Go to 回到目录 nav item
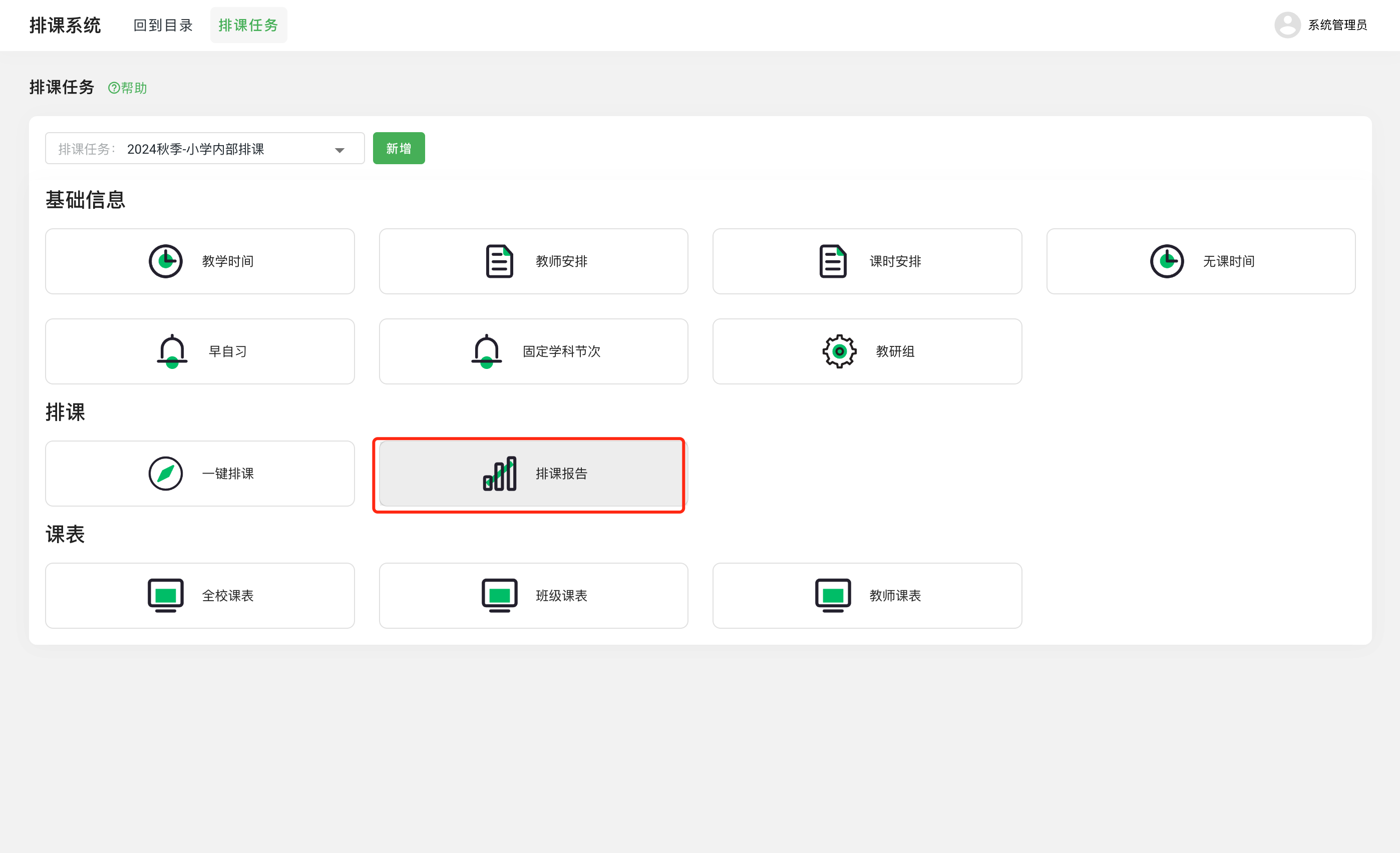This screenshot has height=853, width=1400. click(163, 25)
